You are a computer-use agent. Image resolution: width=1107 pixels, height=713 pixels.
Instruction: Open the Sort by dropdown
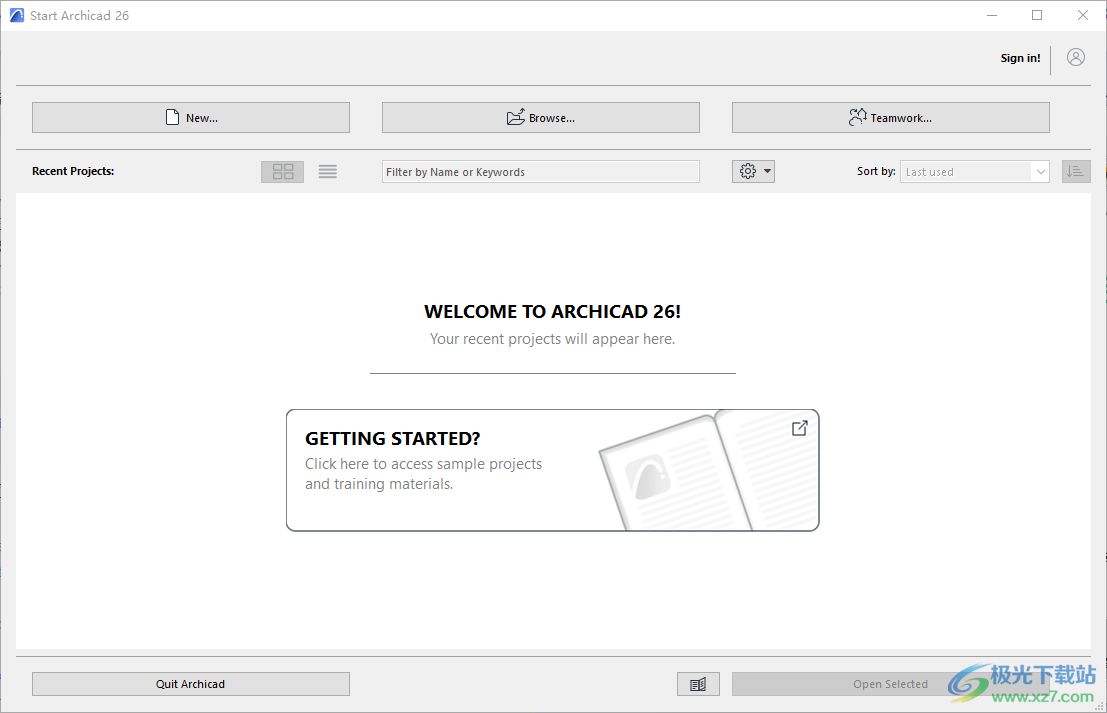(974, 171)
